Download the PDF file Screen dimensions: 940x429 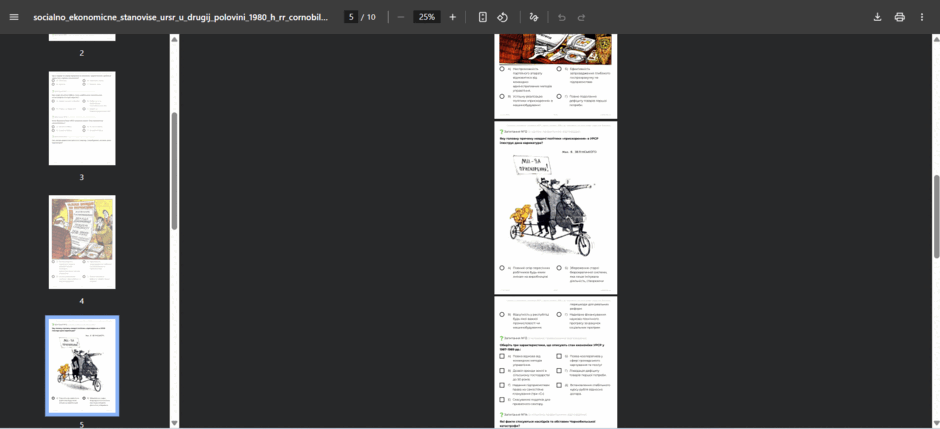tap(877, 17)
